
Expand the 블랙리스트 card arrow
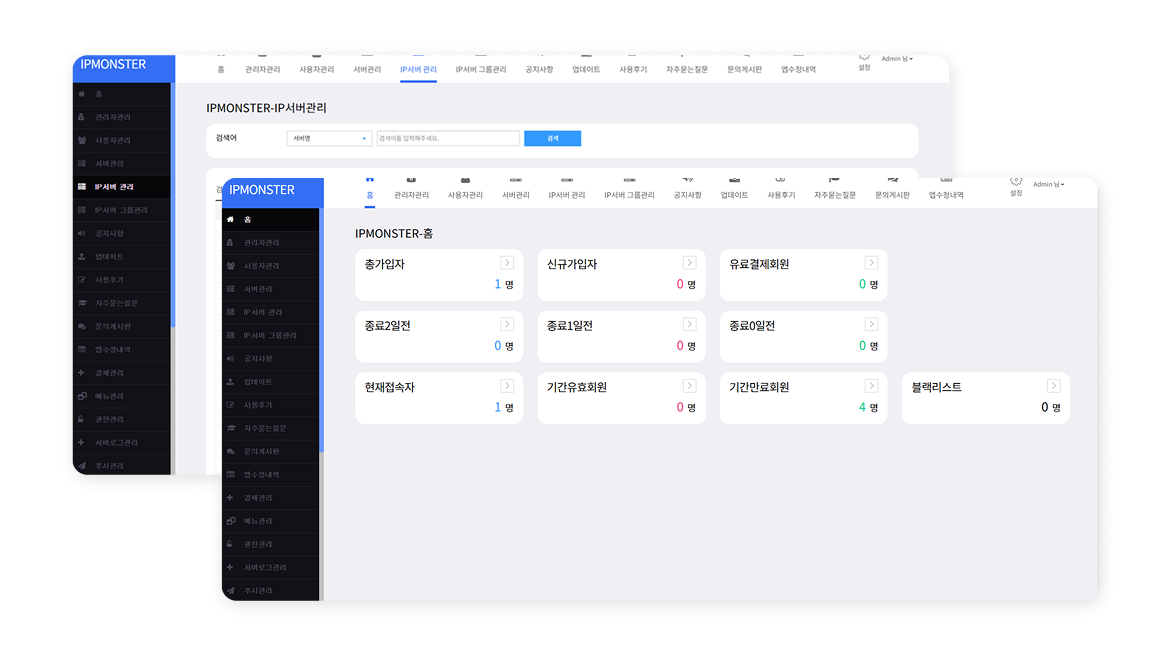coord(1054,386)
